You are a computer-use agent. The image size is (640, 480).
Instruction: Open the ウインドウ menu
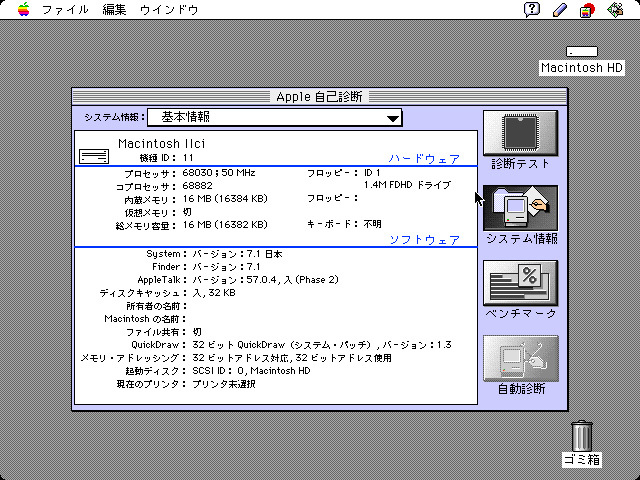[169, 10]
